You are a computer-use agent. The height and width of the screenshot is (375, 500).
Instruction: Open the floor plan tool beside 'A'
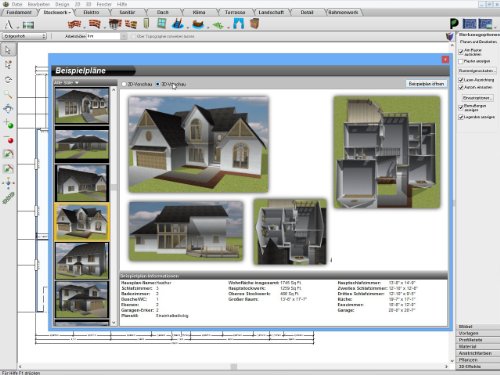coord(28,25)
